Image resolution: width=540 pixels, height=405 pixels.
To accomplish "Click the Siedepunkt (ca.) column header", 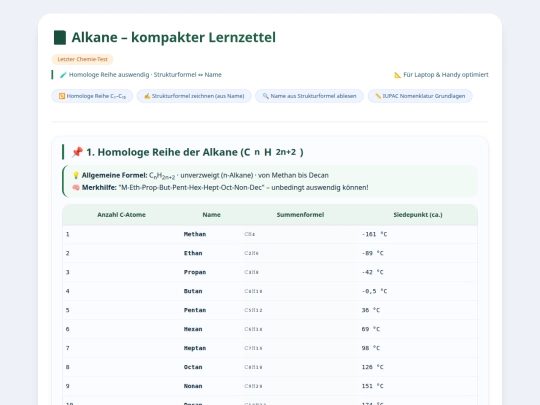I will (418, 215).
